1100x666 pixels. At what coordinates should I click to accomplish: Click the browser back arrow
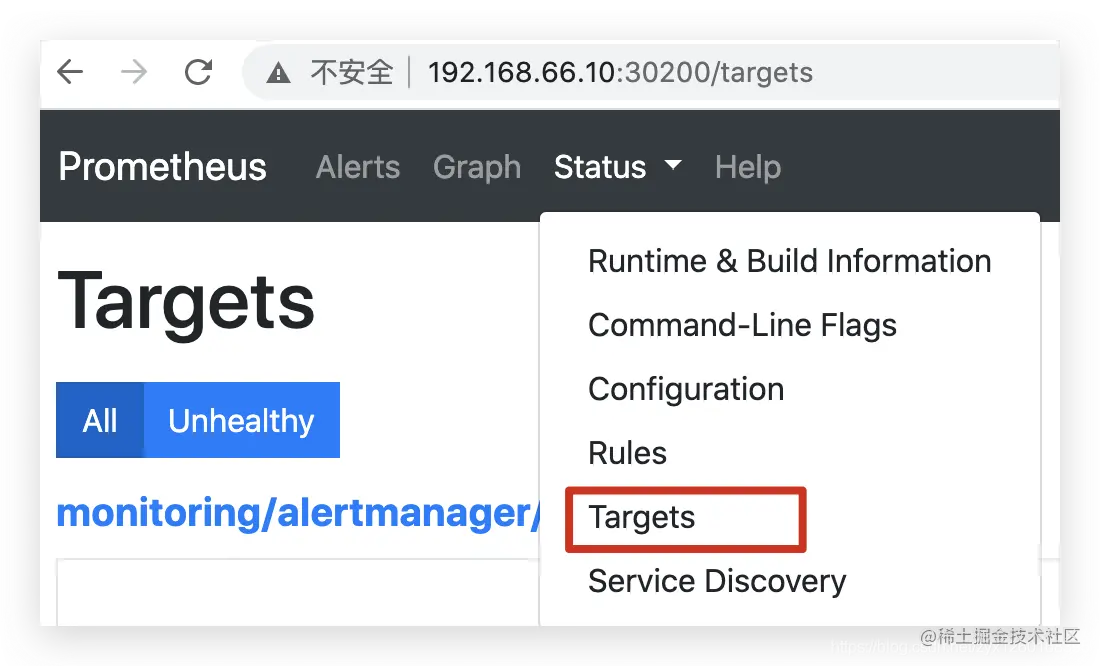pyautogui.click(x=70, y=72)
